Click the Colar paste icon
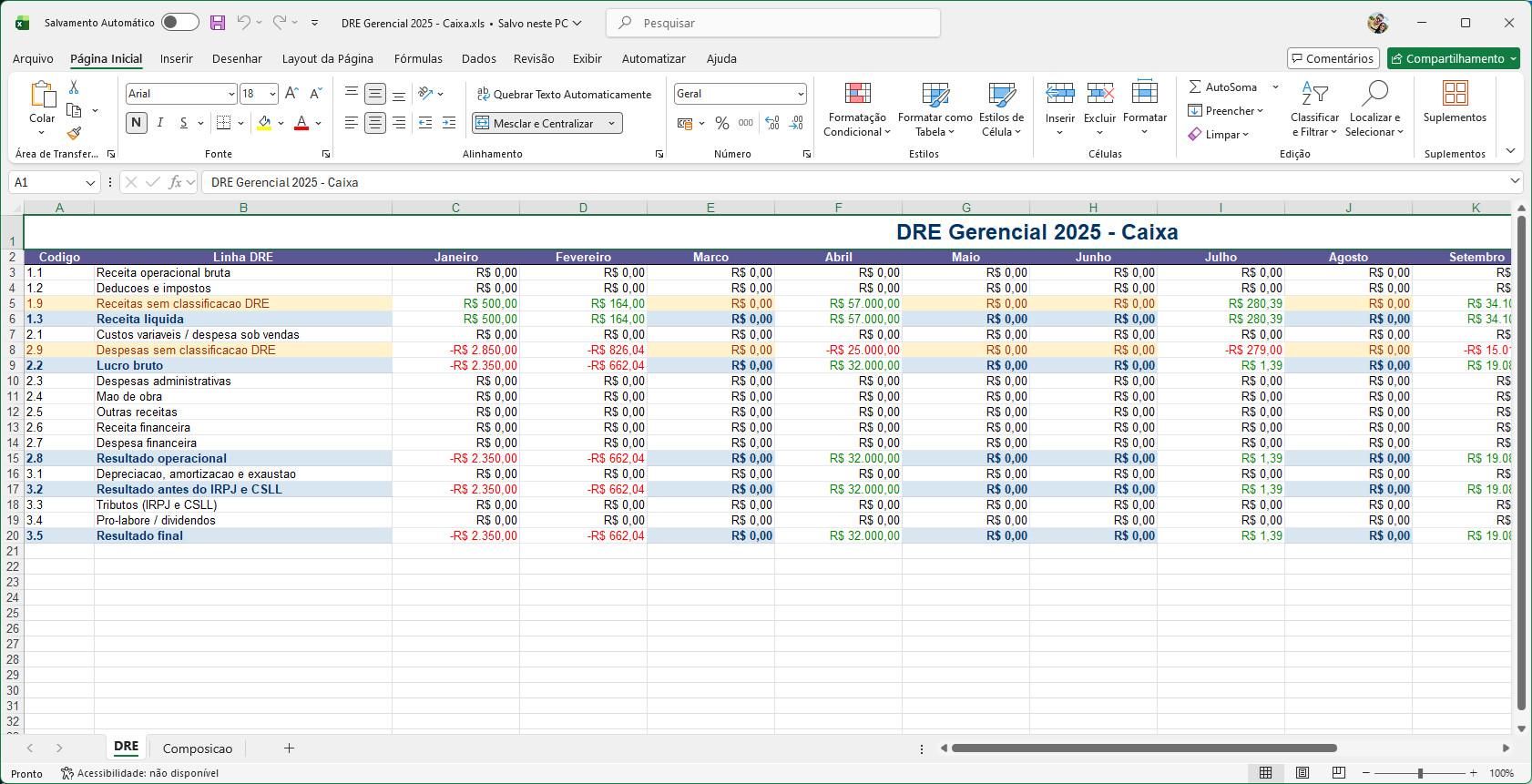1532x784 pixels. point(42,95)
